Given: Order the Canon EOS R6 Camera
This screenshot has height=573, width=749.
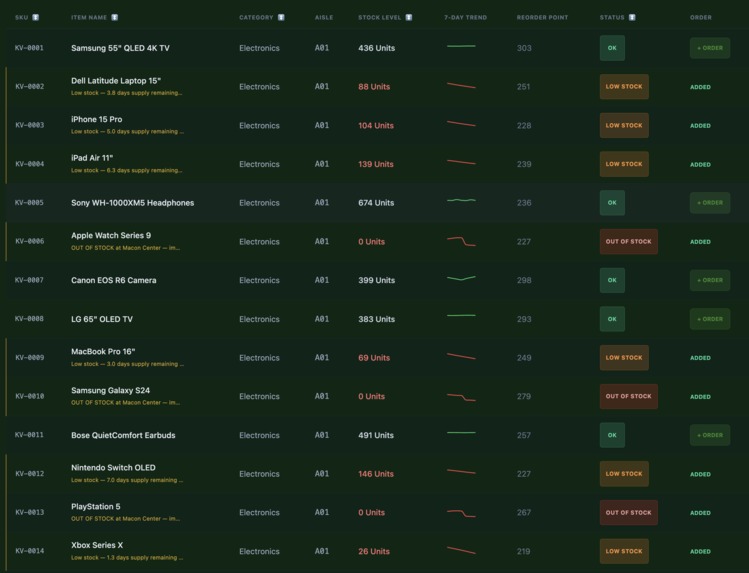Looking at the screenshot, I should [710, 280].
